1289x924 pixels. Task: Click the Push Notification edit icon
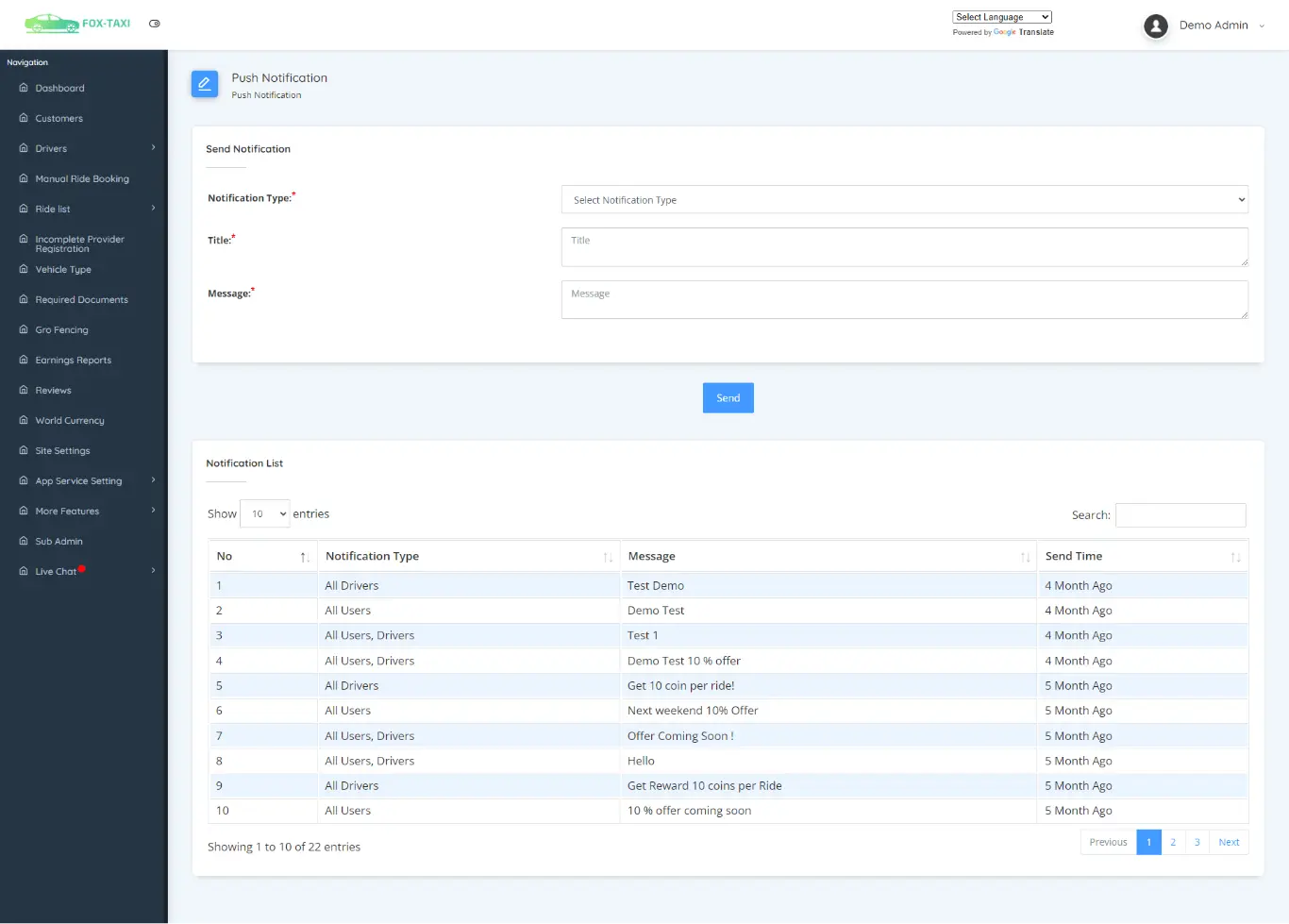pyautogui.click(x=205, y=84)
